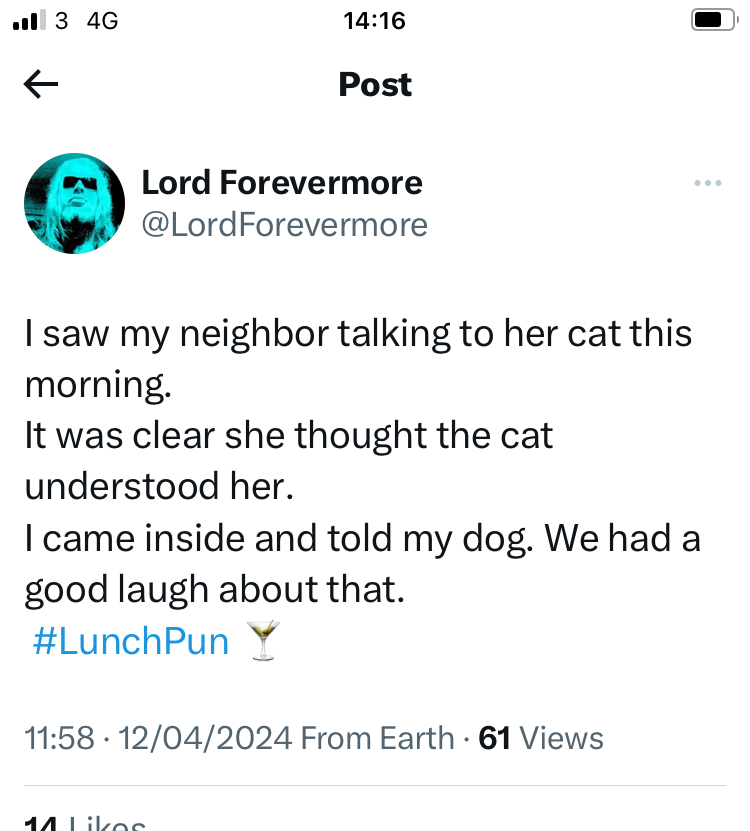Screen dimensions: 750x831
Task: Tap the cocktail glass emoji
Action: [x=262, y=641]
